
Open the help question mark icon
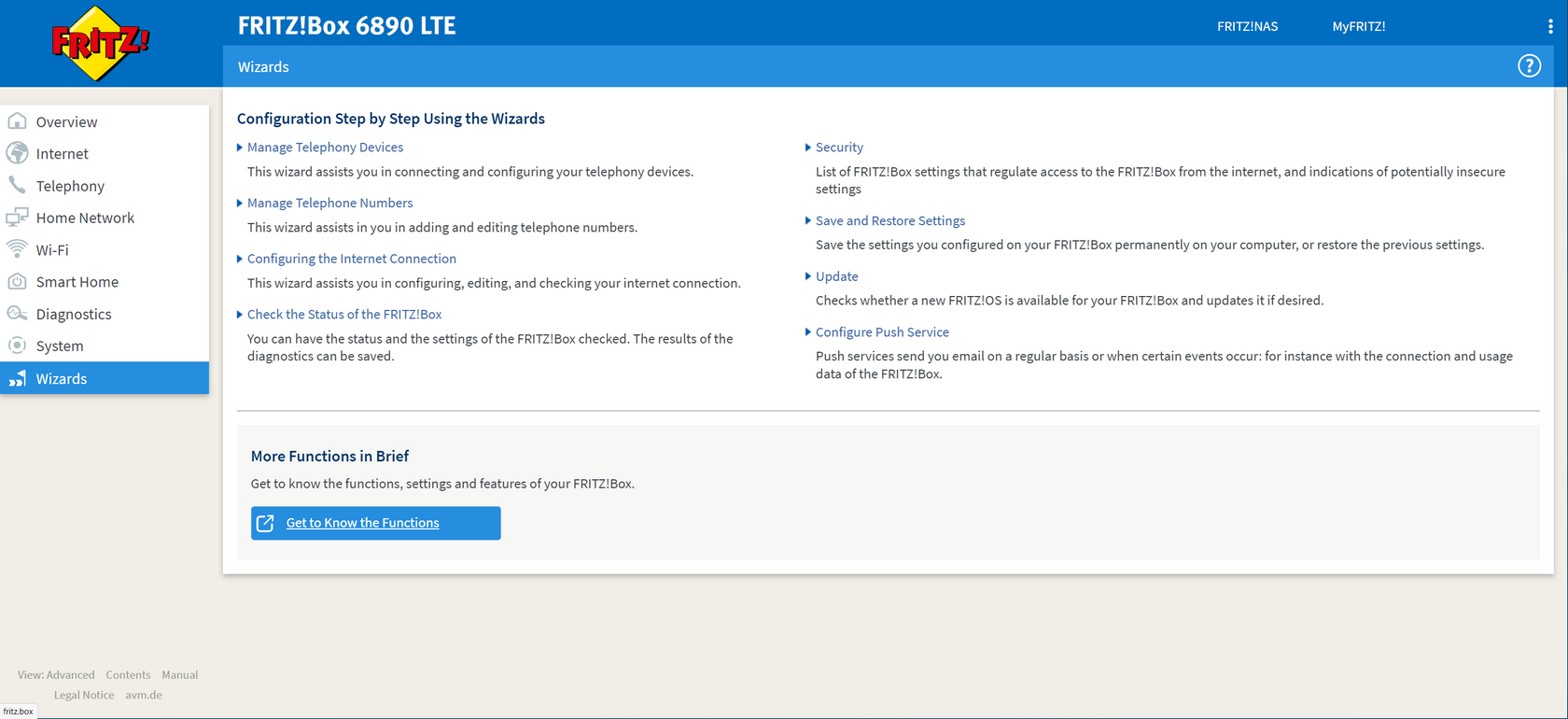[1529, 66]
